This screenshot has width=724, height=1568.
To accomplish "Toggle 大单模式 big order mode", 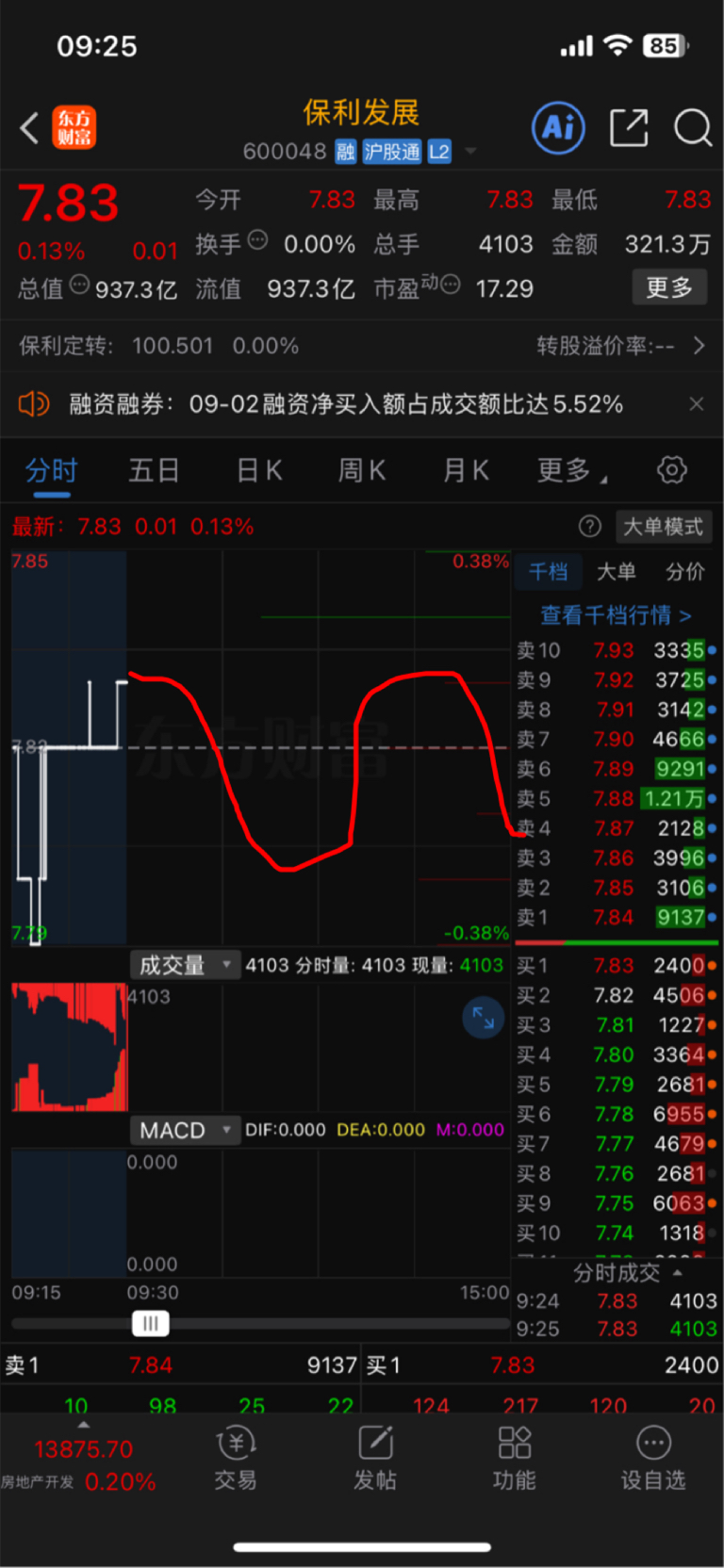I will [x=663, y=526].
